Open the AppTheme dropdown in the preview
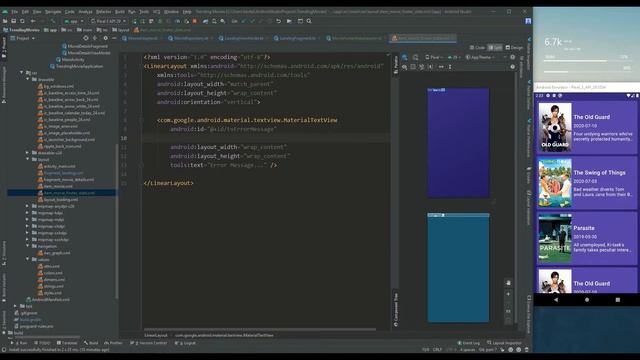Image resolution: width=640 pixels, height=360 pixels. pyautogui.click(x=480, y=58)
